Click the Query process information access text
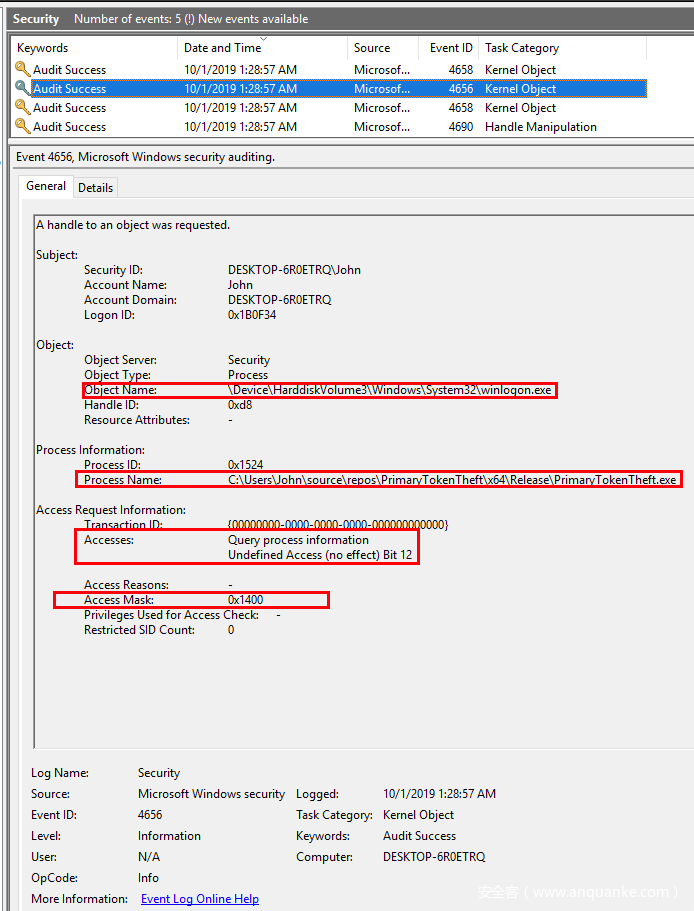 [298, 540]
